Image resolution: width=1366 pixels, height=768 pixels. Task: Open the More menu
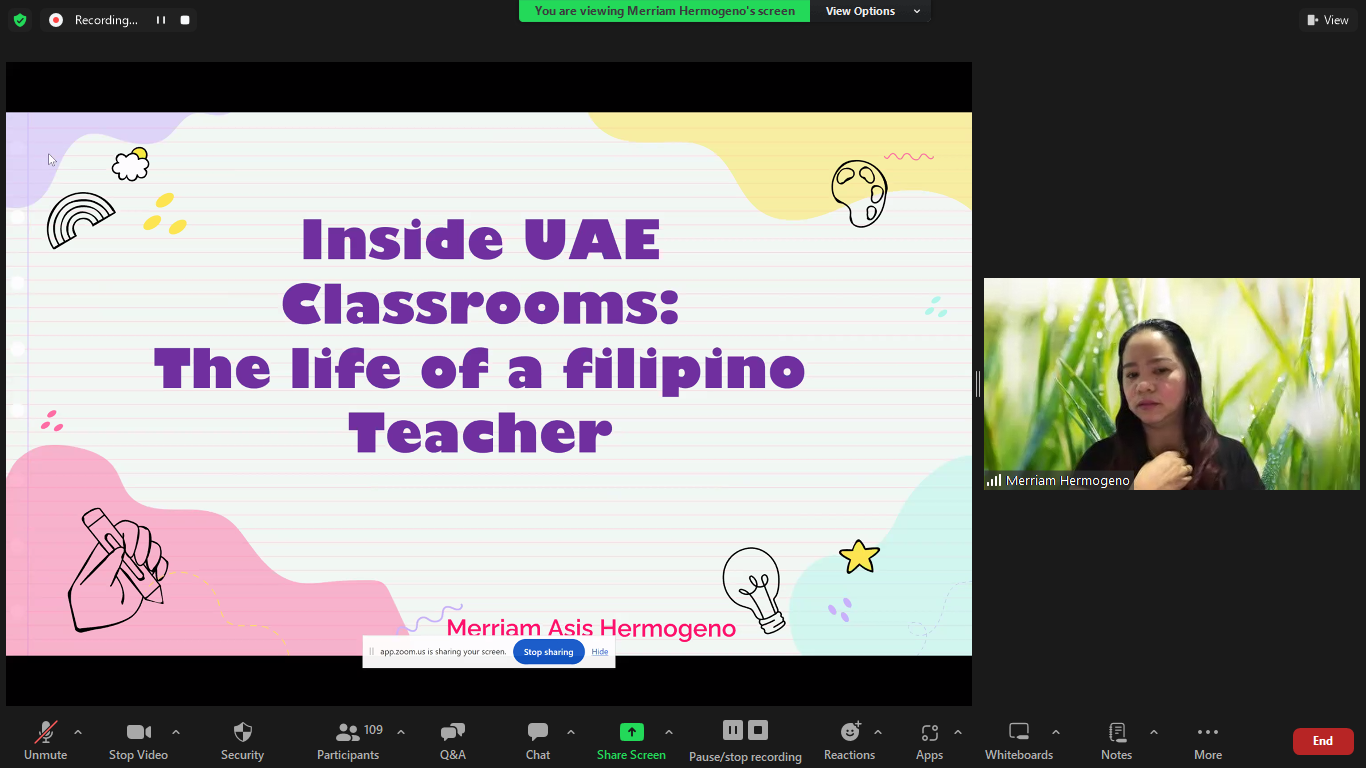click(x=1207, y=740)
